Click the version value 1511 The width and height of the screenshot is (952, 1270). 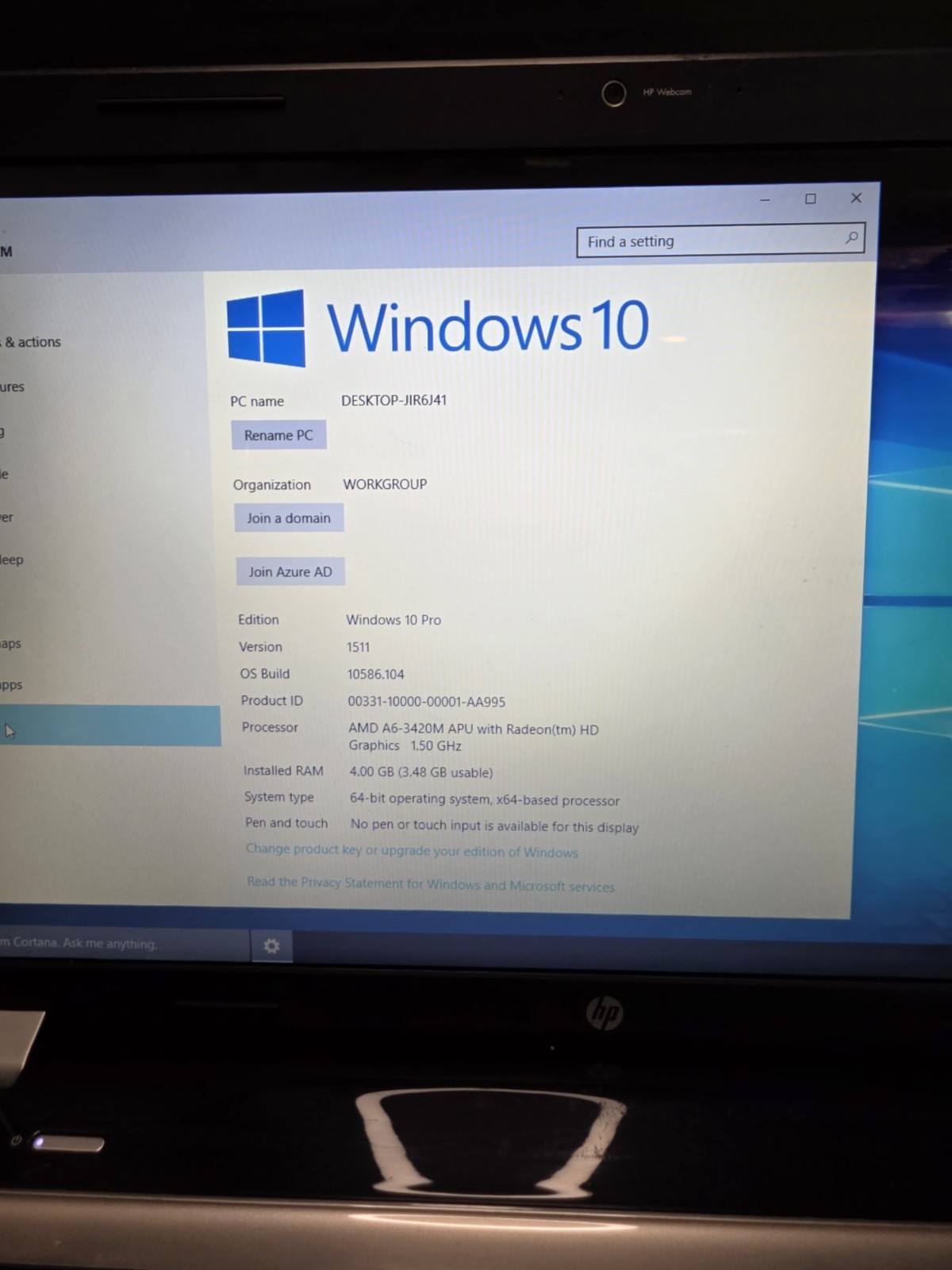click(x=358, y=647)
